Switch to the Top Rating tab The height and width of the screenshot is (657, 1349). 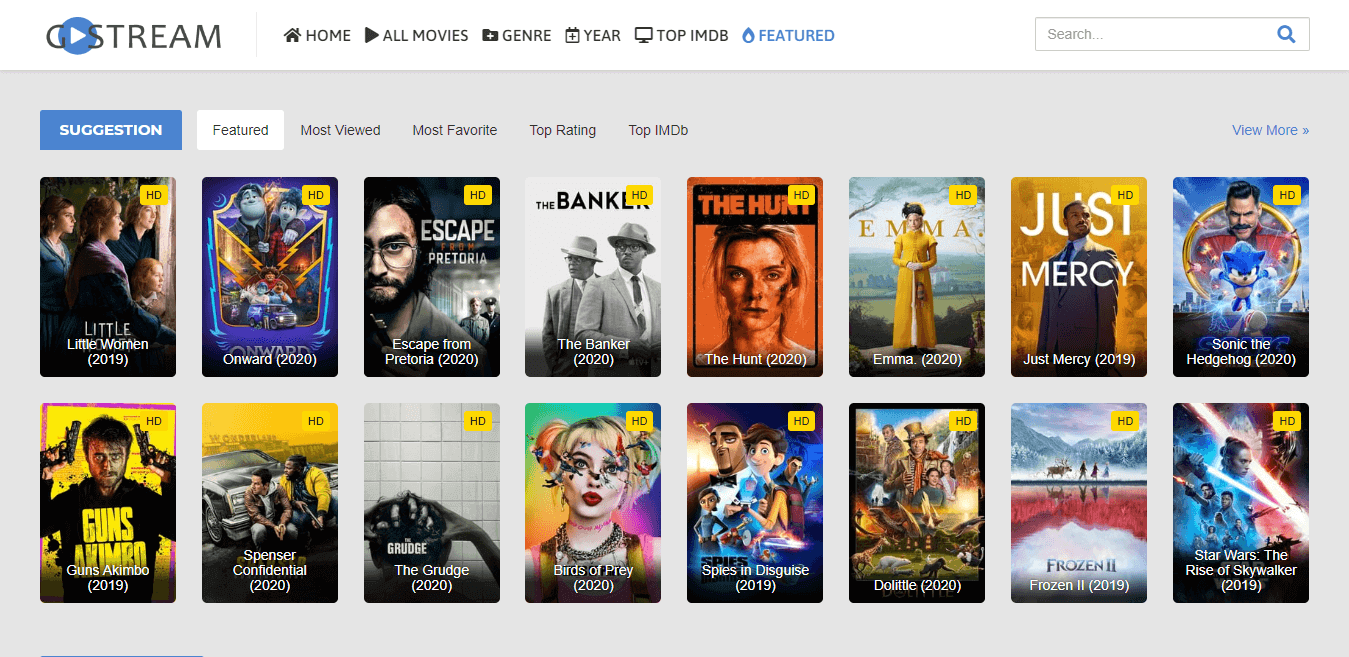click(563, 130)
